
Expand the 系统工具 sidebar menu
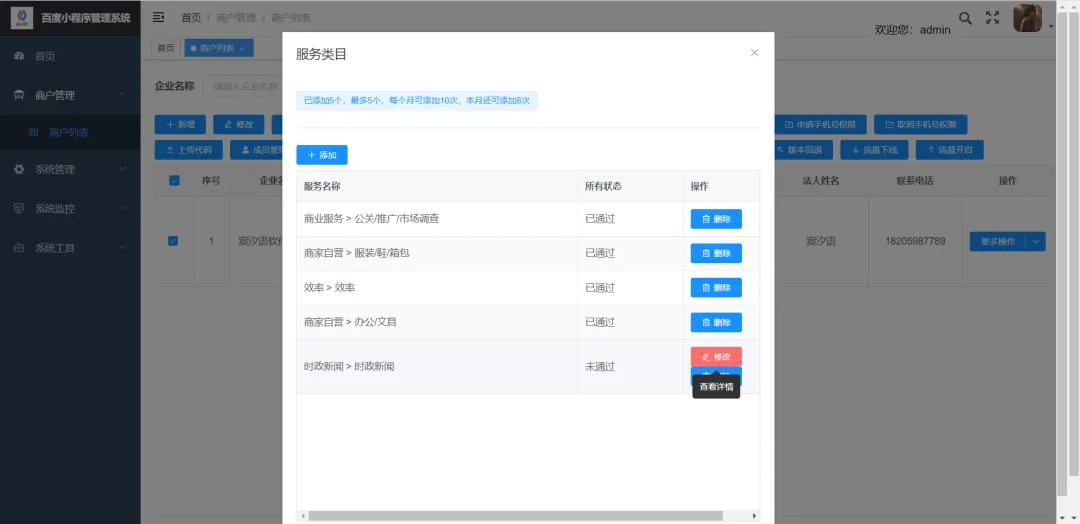click(70, 248)
